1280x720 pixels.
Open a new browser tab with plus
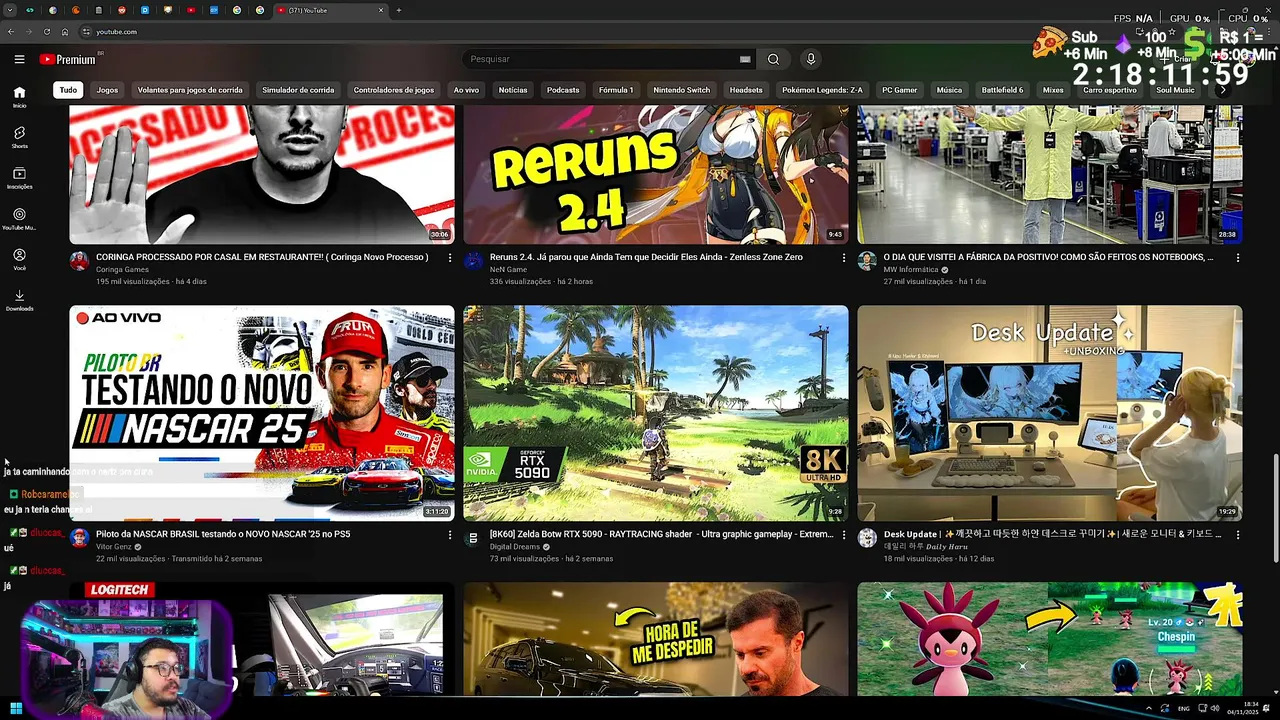pyautogui.click(x=399, y=10)
